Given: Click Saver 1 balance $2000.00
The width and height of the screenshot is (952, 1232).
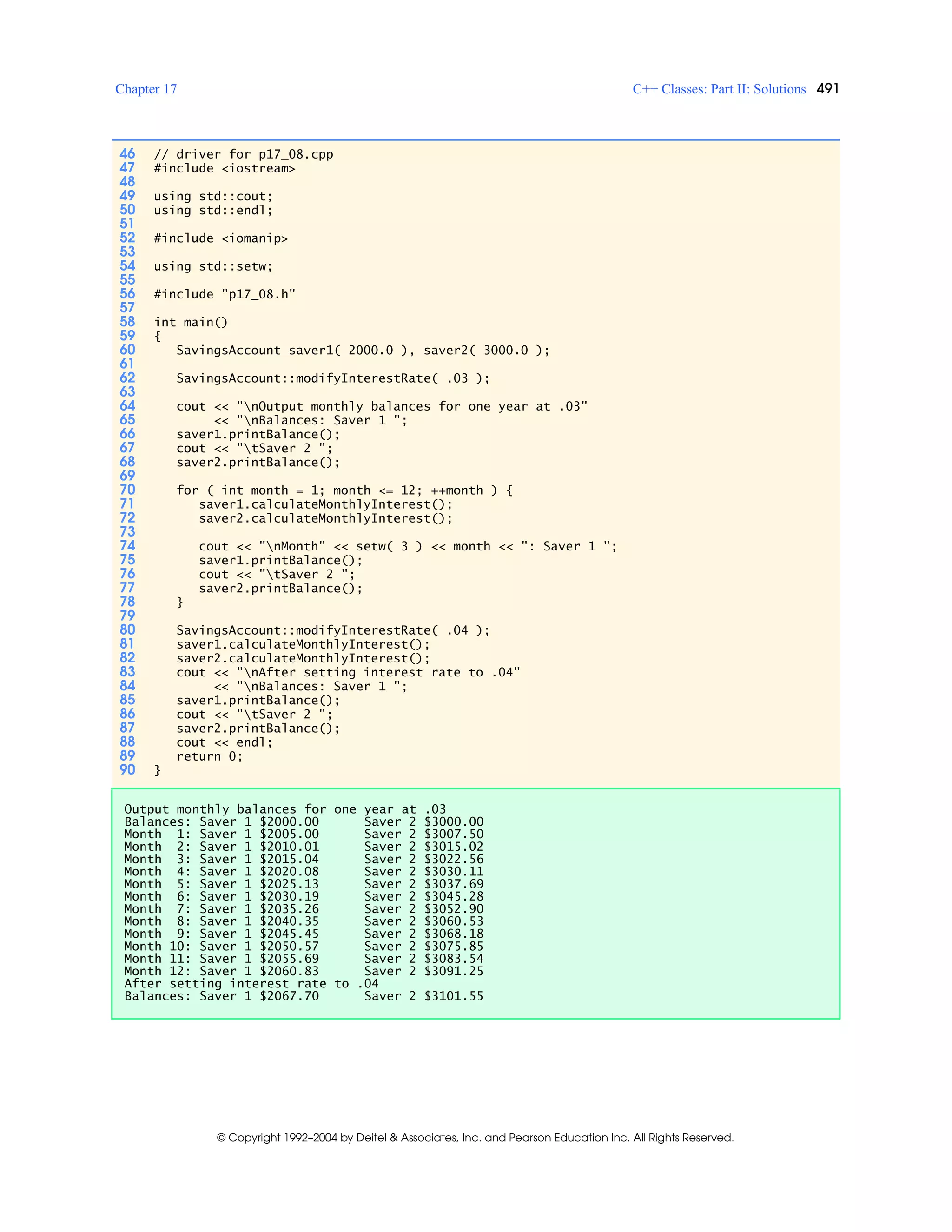Looking at the screenshot, I should (x=289, y=822).
